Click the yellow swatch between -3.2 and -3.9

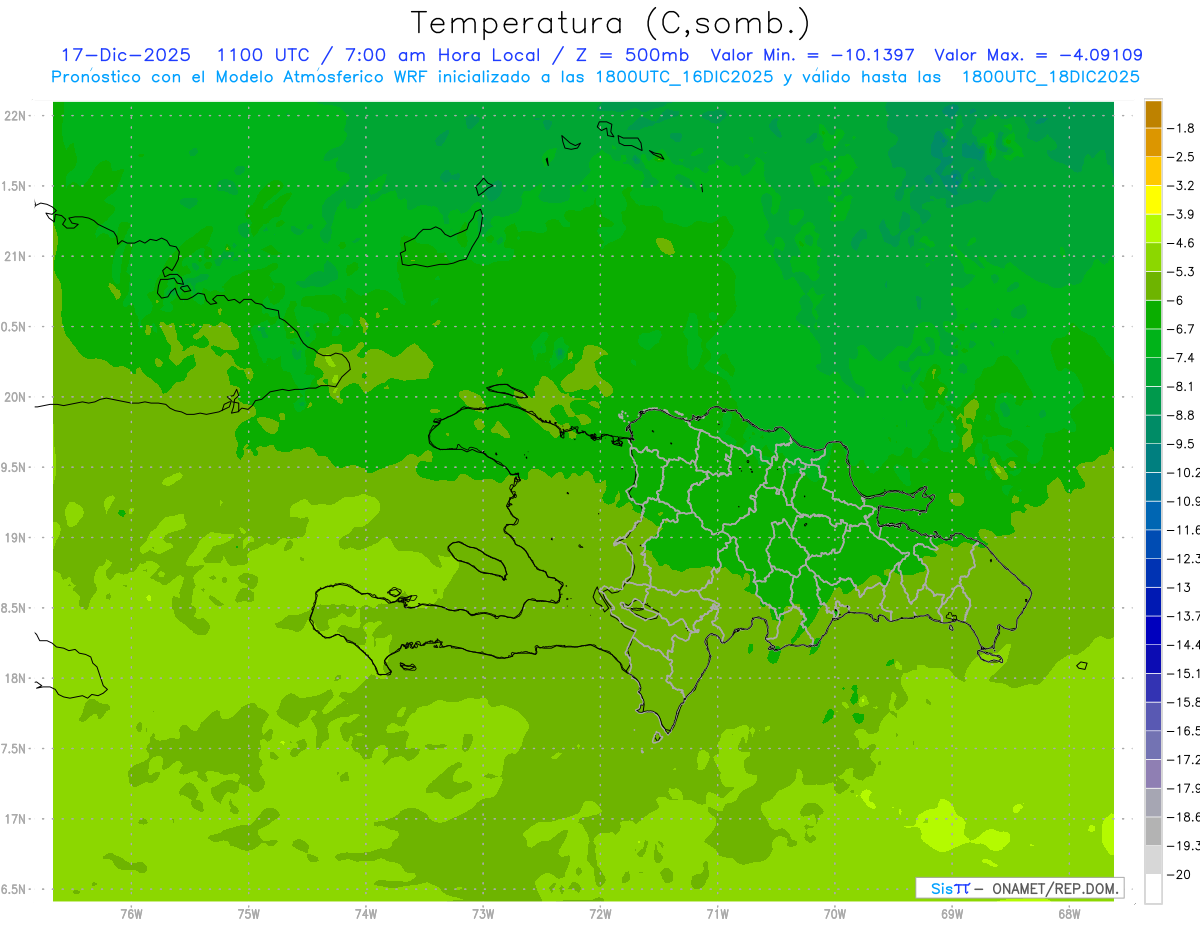pyautogui.click(x=1153, y=200)
